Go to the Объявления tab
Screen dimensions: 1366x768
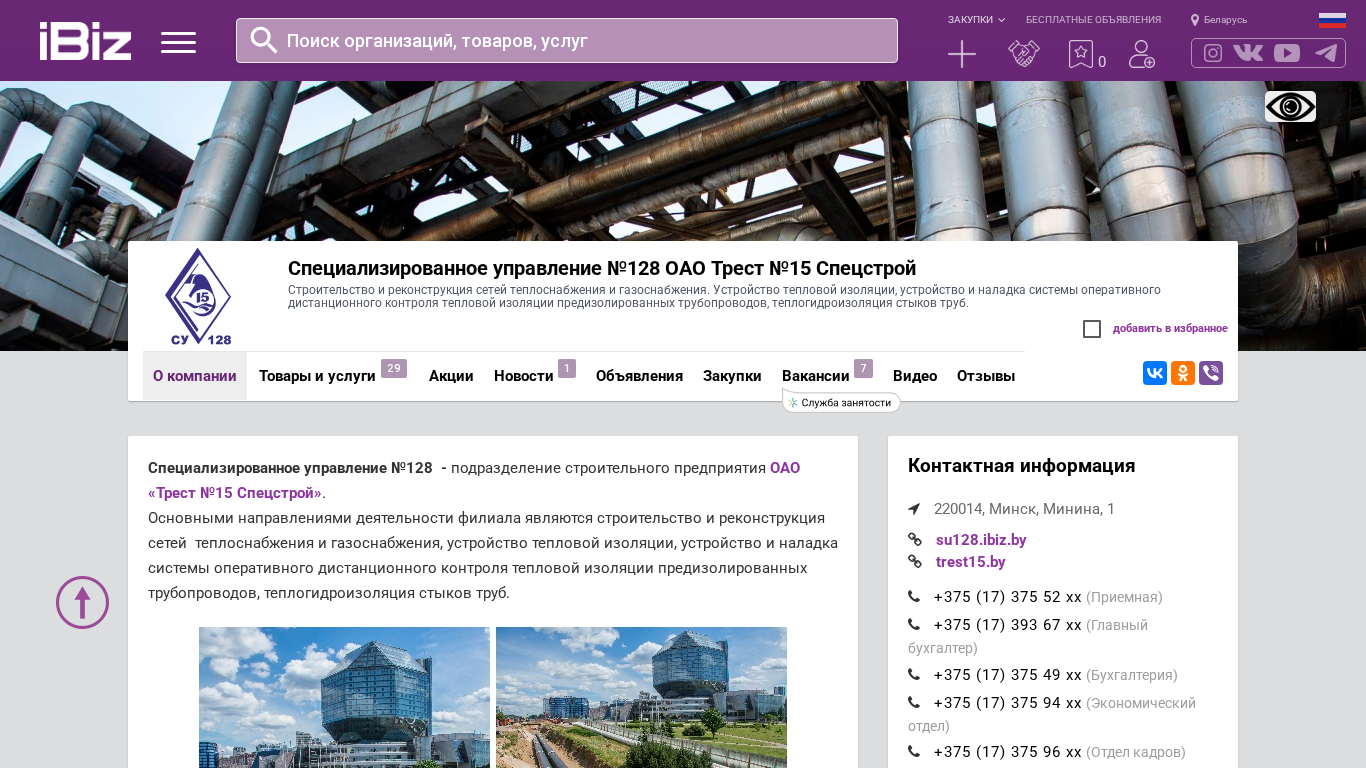point(639,376)
